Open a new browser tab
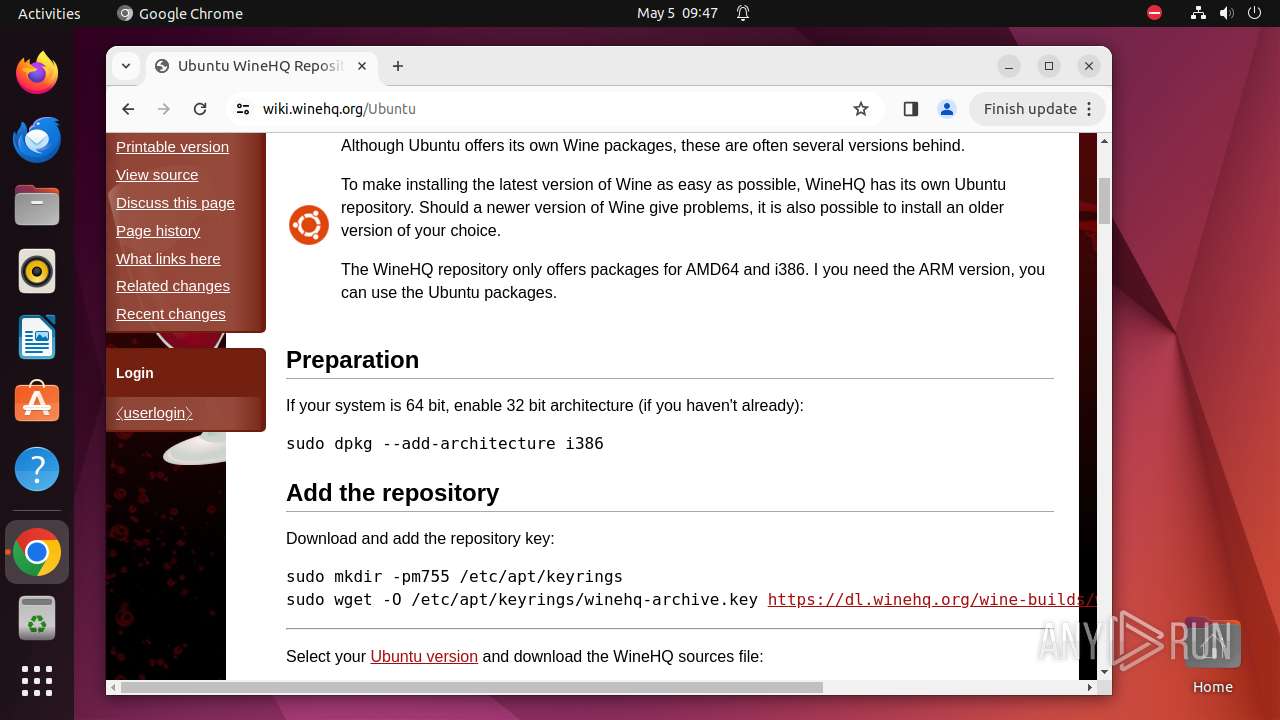 point(398,66)
